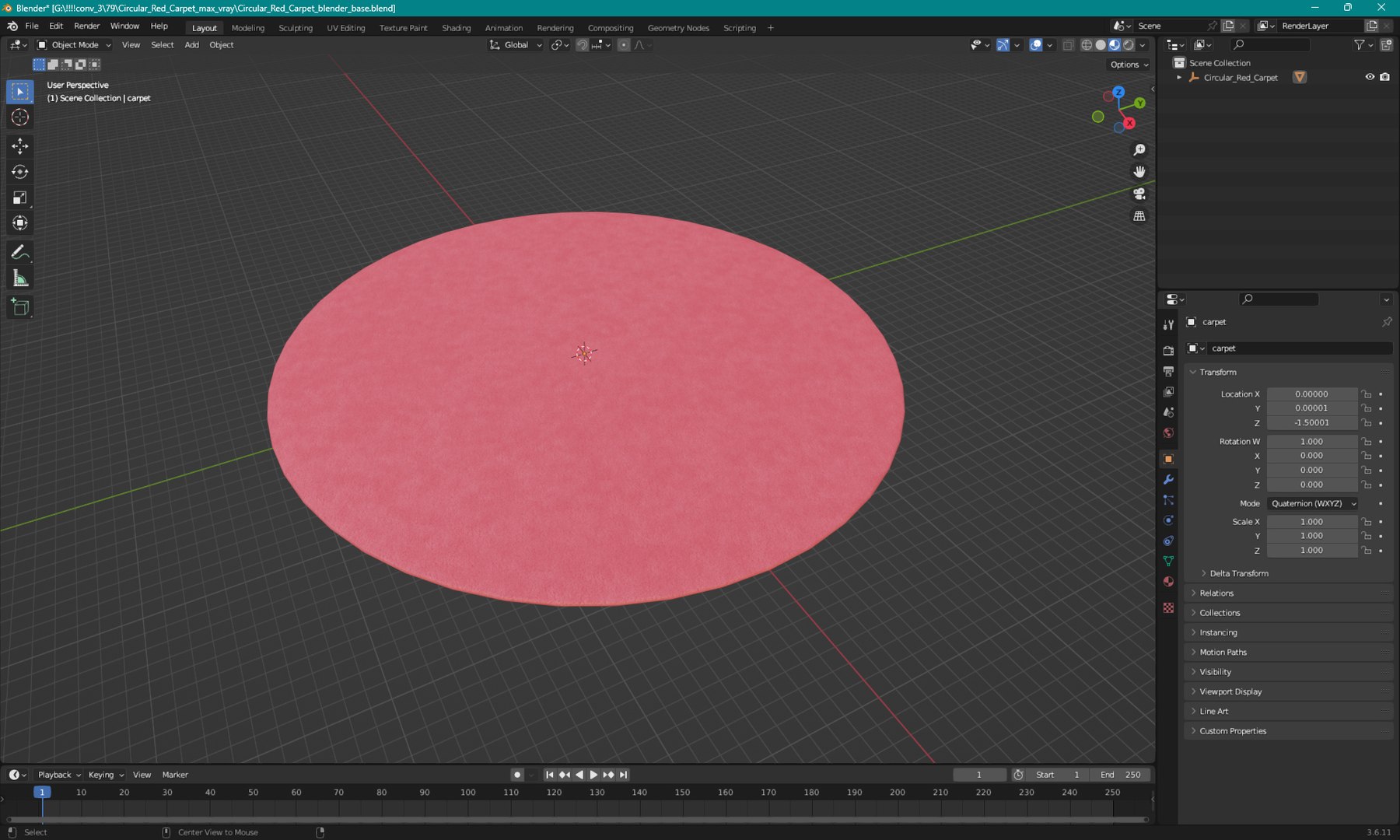Play animation forward button

pos(593,775)
